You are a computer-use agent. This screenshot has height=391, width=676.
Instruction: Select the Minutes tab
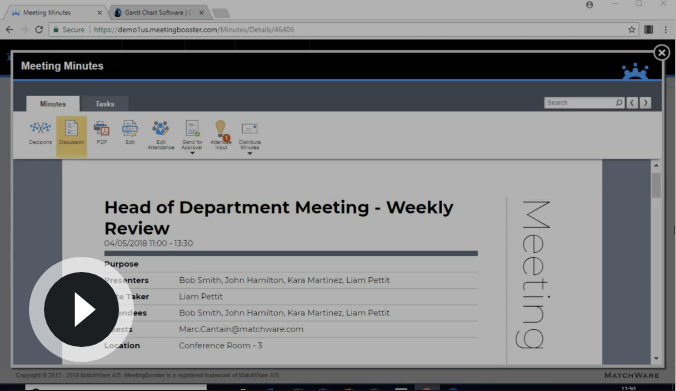coord(53,104)
